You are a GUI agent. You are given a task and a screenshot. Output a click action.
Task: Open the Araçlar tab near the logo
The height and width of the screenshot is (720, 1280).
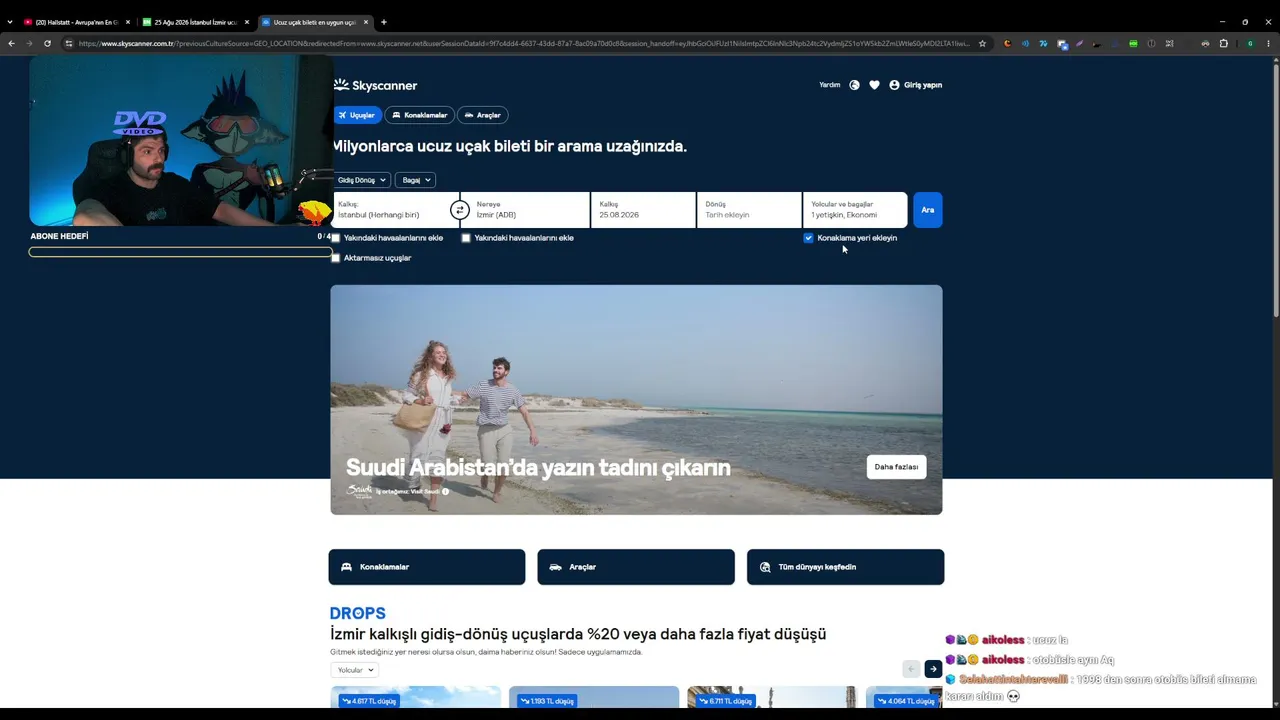click(x=482, y=115)
